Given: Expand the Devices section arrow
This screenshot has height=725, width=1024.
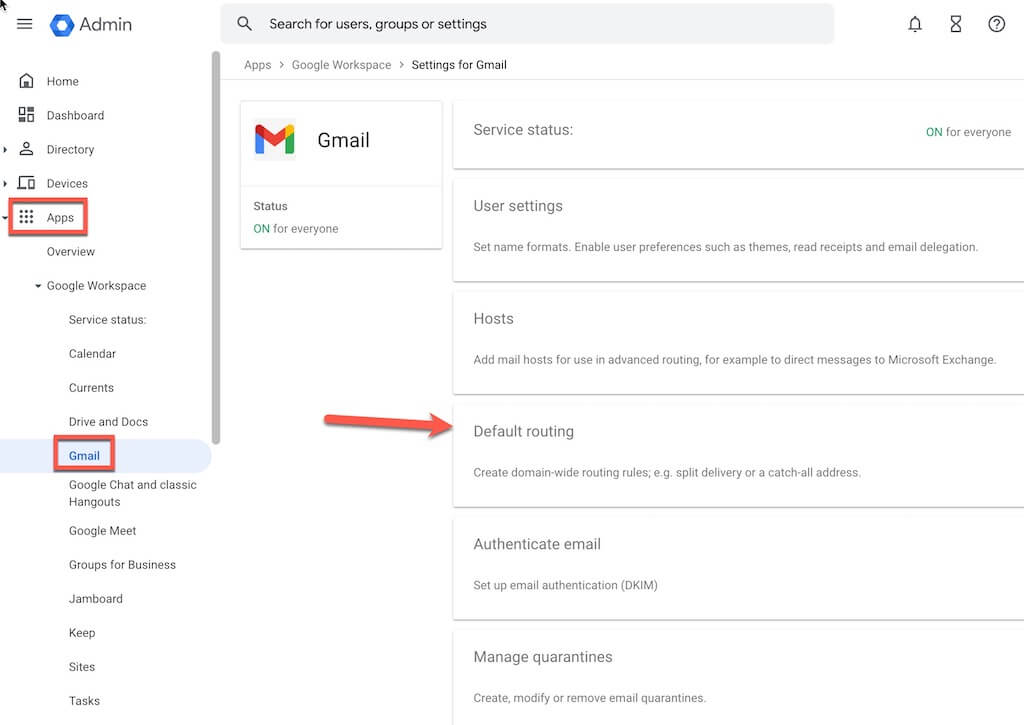Looking at the screenshot, I should coord(5,184).
